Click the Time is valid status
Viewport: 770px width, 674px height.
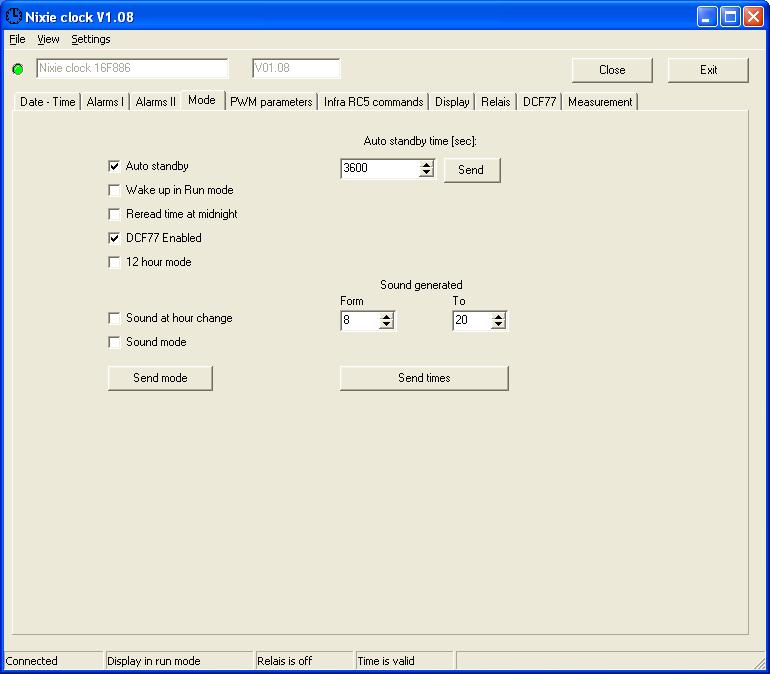[404, 661]
